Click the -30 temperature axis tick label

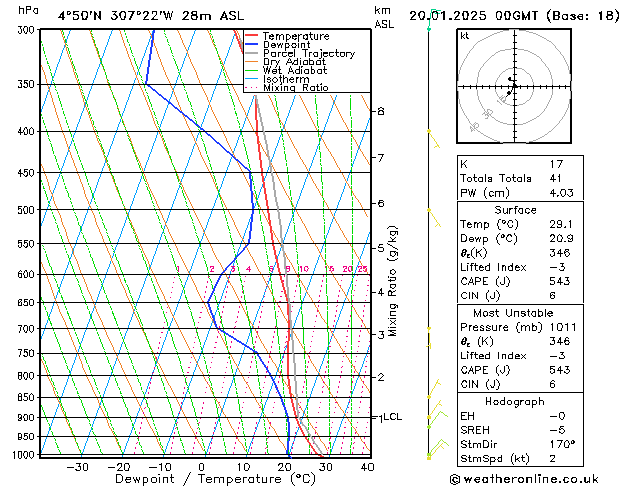pyautogui.click(x=77, y=467)
